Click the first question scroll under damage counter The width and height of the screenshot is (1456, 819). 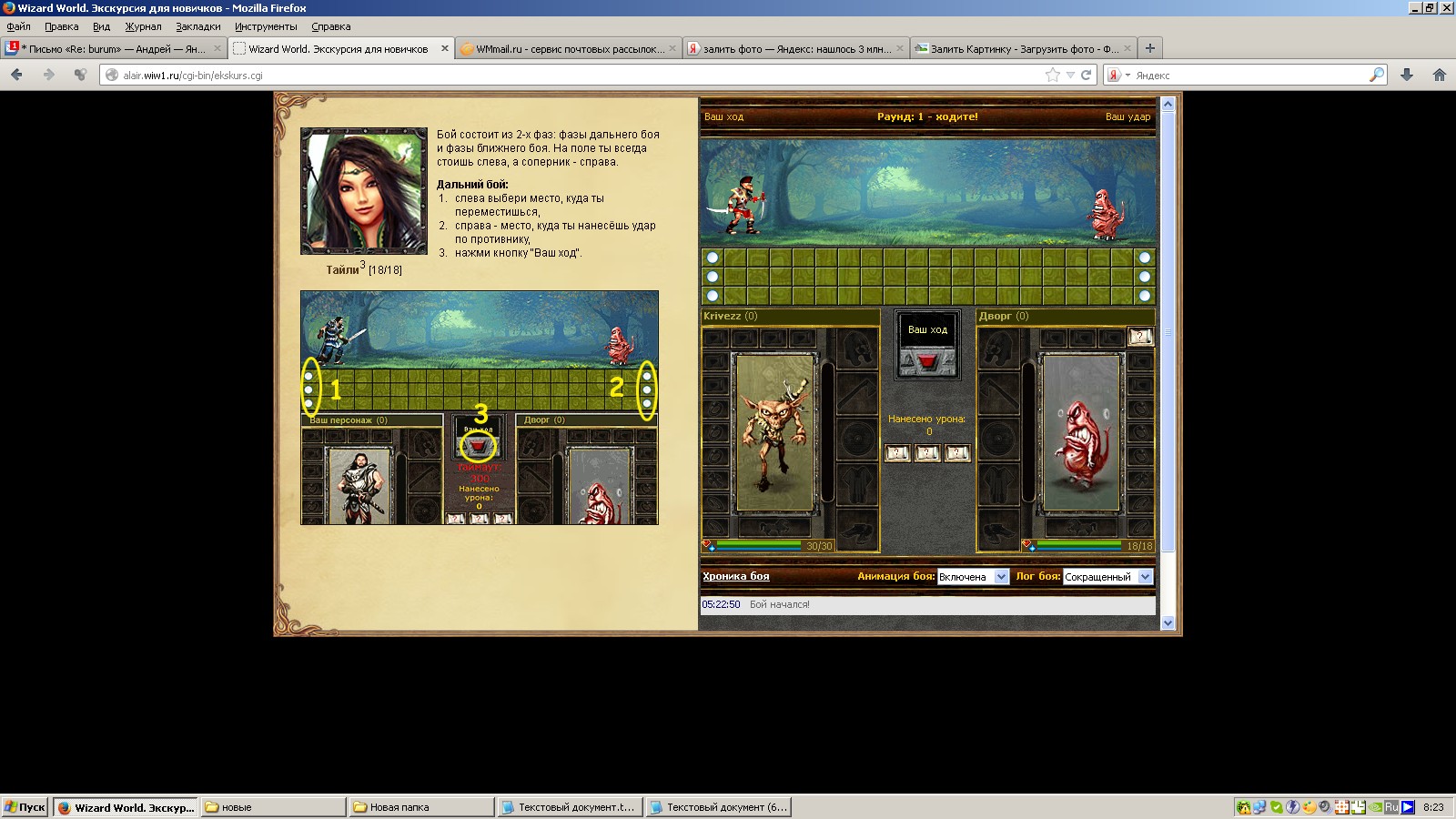pos(897,452)
